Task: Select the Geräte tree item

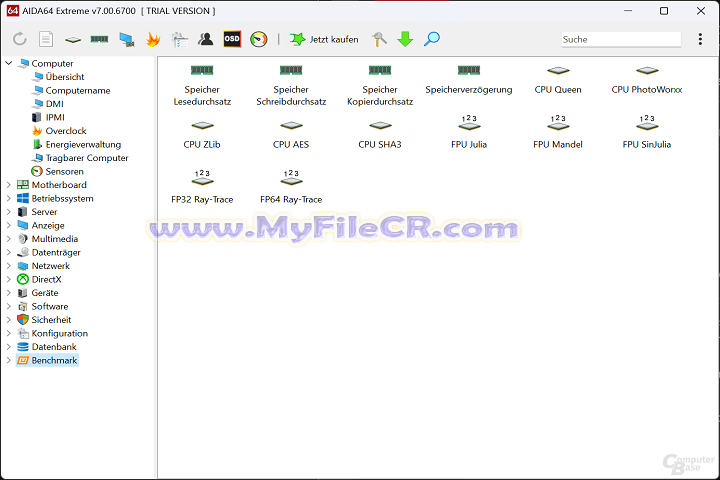Action: [38, 293]
